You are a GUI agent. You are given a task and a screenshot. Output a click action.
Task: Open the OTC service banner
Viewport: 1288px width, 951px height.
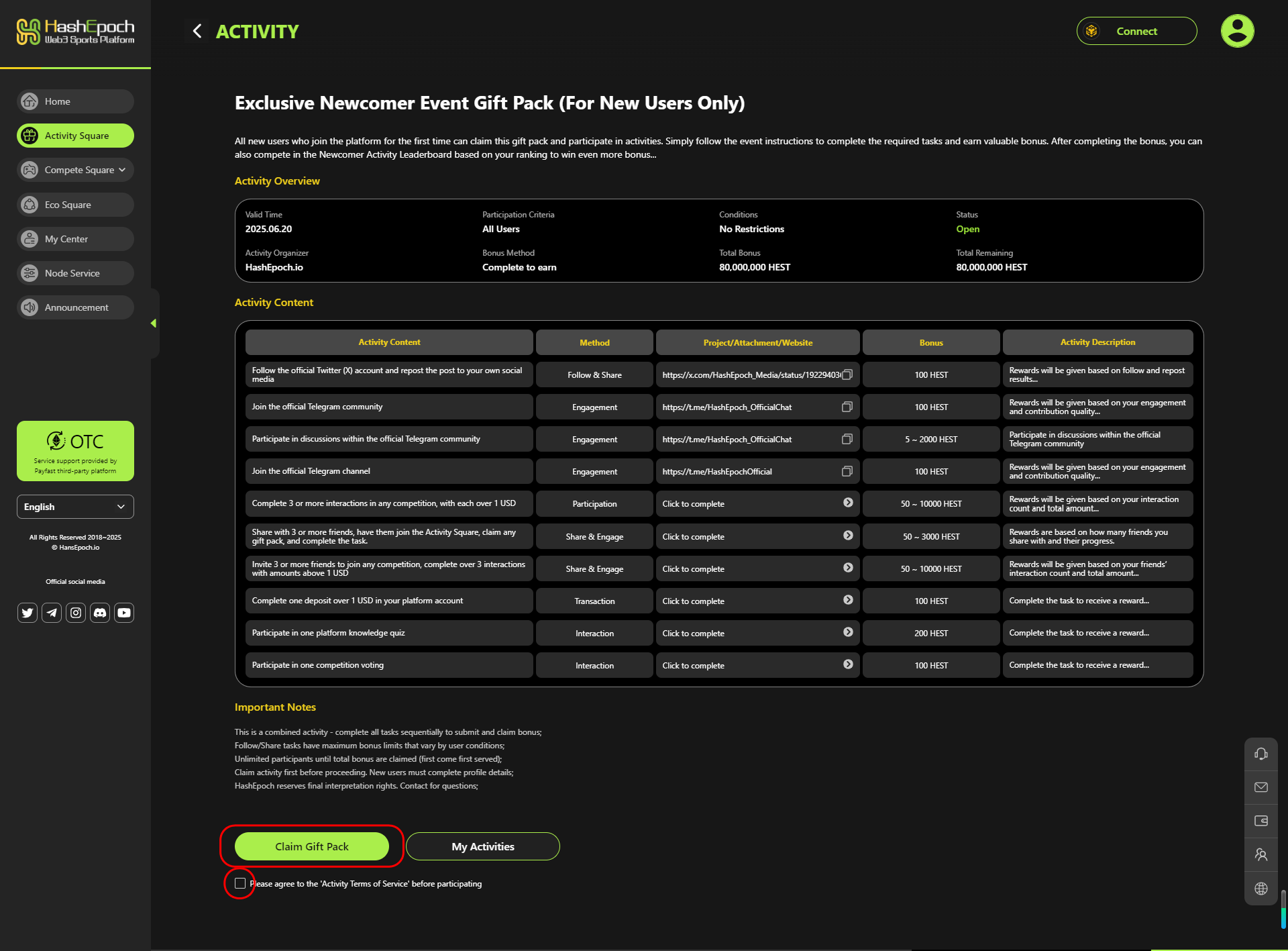(x=75, y=451)
